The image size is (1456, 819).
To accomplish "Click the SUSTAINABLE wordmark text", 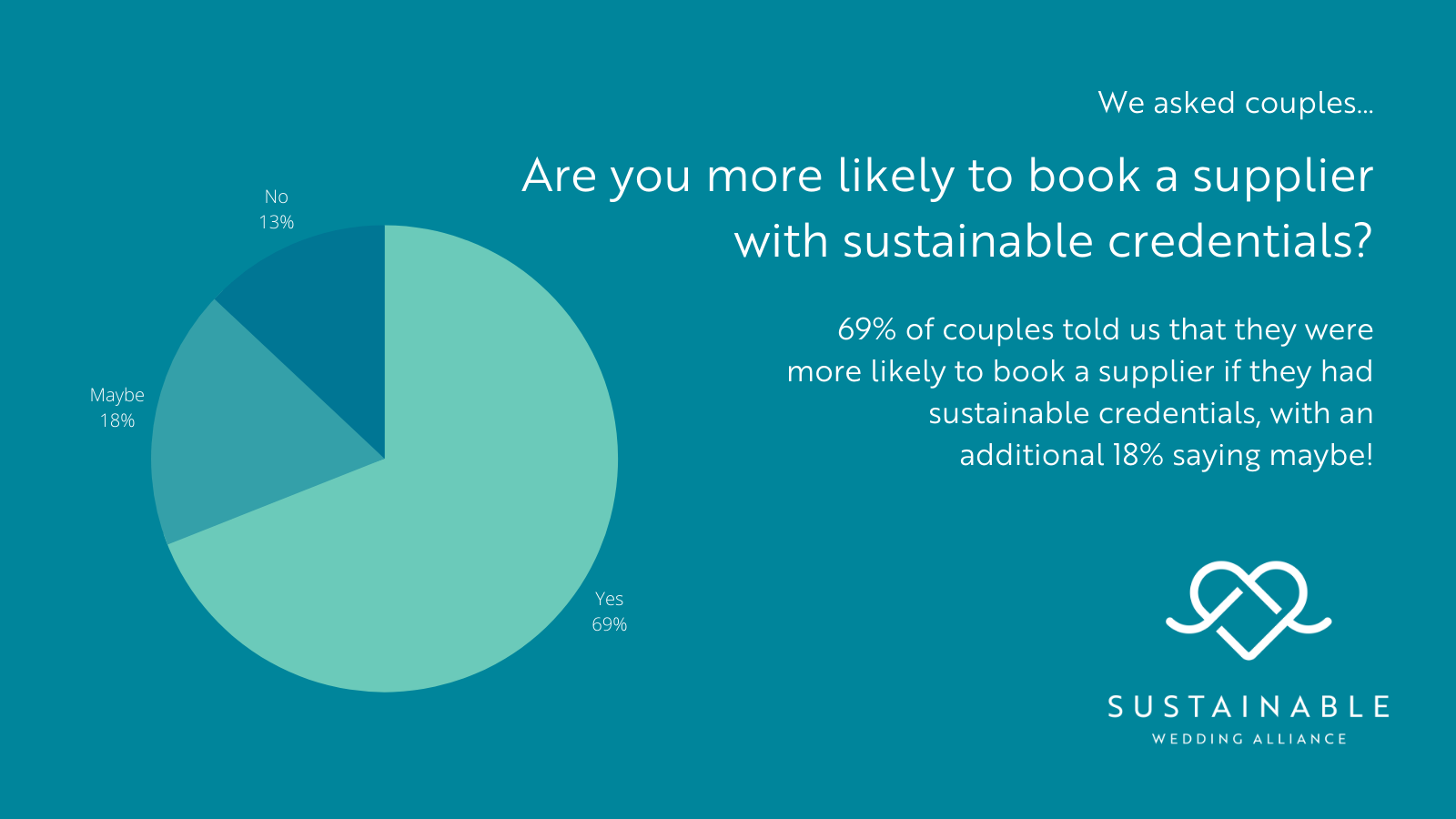I will (1249, 707).
